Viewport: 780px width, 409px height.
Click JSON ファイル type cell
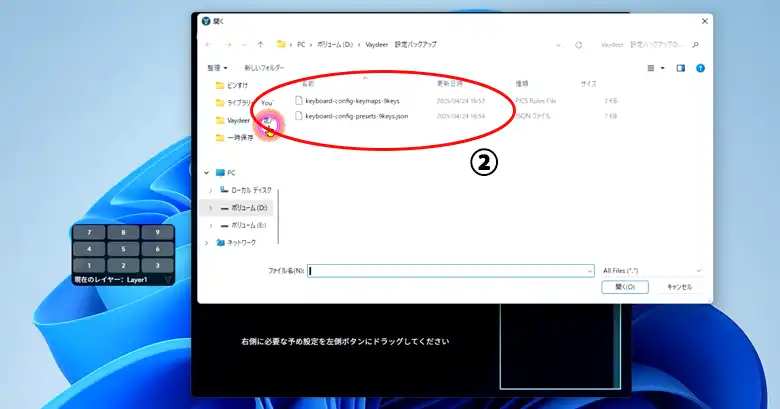533,116
